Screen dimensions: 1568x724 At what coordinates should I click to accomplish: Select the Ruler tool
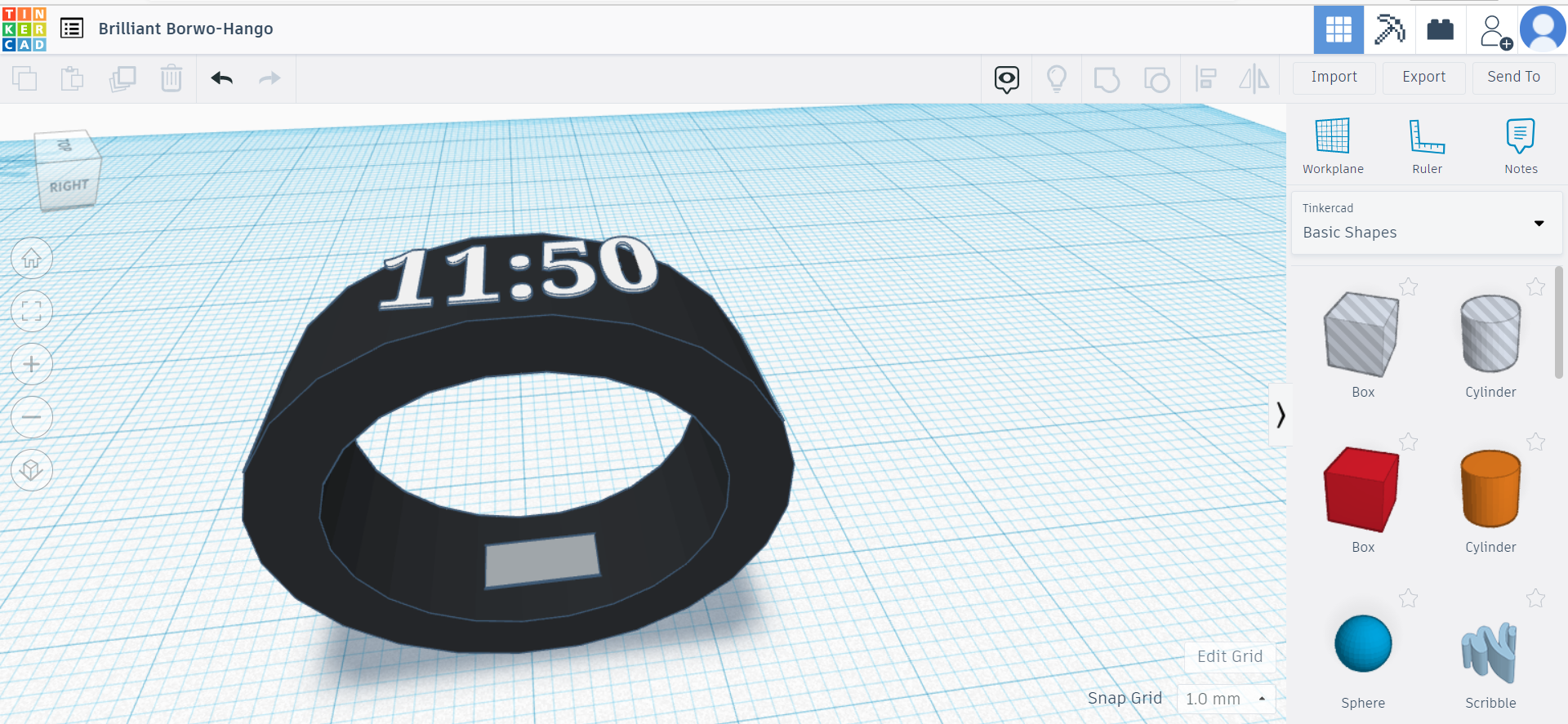tap(1427, 146)
